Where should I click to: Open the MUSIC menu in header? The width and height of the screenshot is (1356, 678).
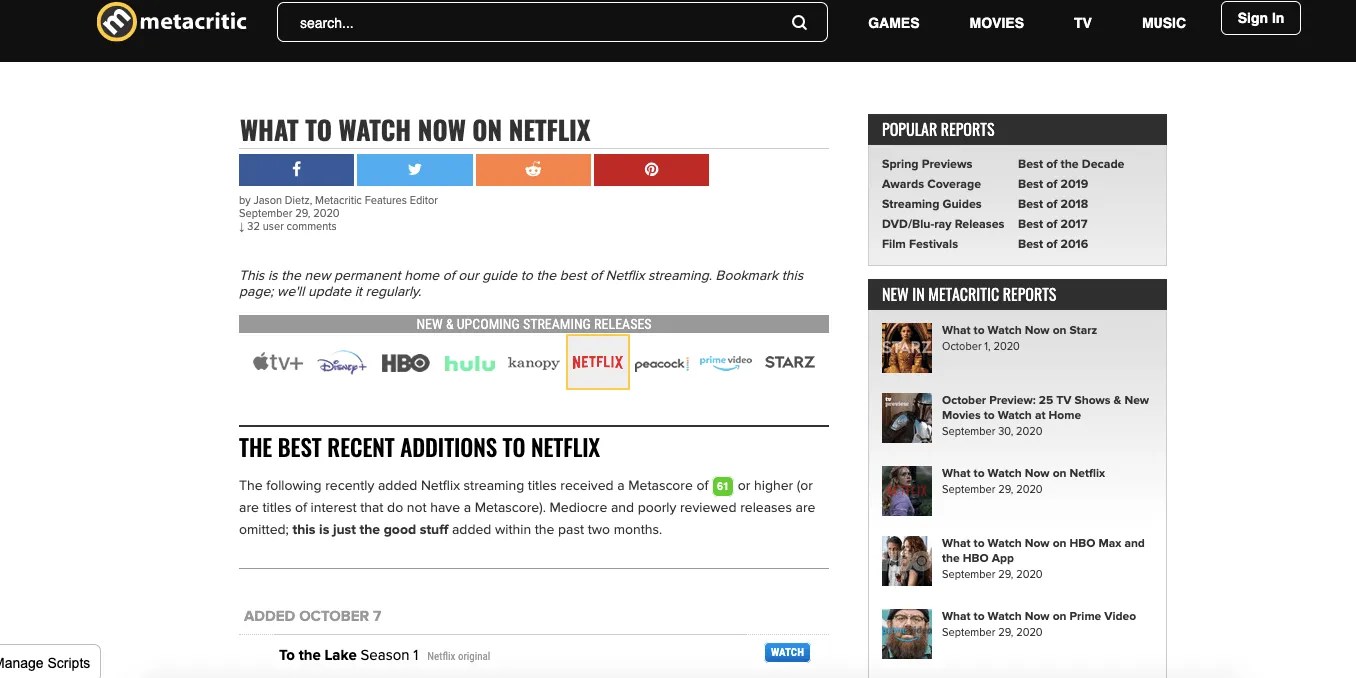[1164, 23]
